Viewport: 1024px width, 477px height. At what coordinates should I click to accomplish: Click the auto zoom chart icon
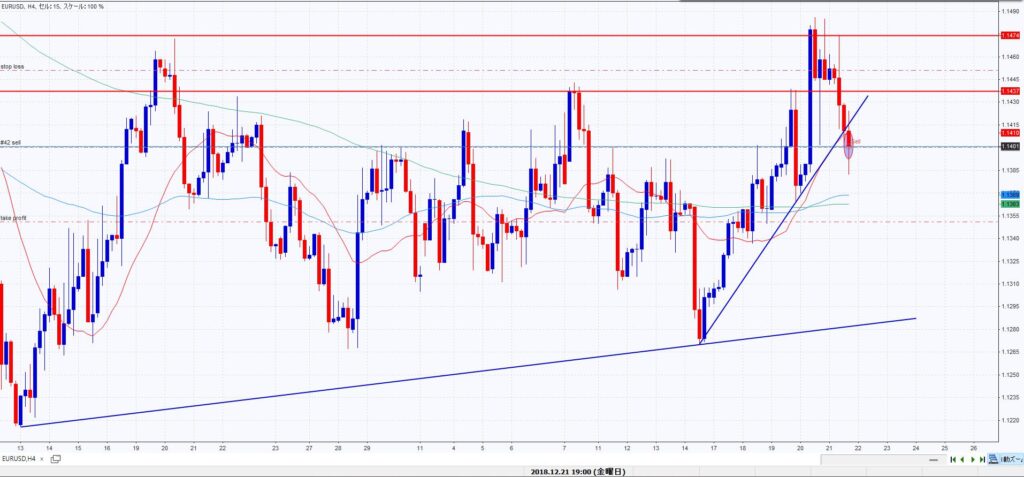[991, 459]
